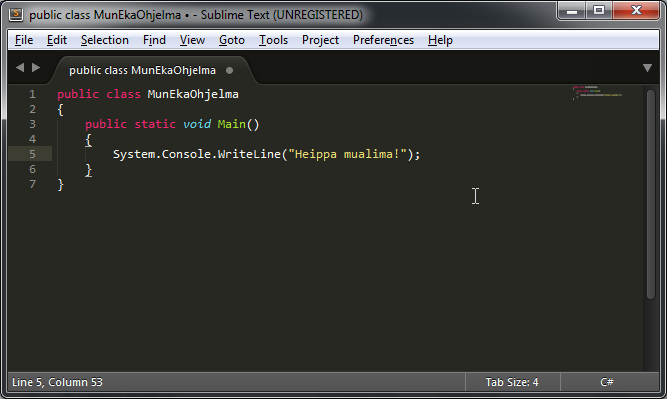The image size is (667, 399).
Task: Click the string "Heippa mualima!"
Action: pyautogui.click(x=348, y=154)
